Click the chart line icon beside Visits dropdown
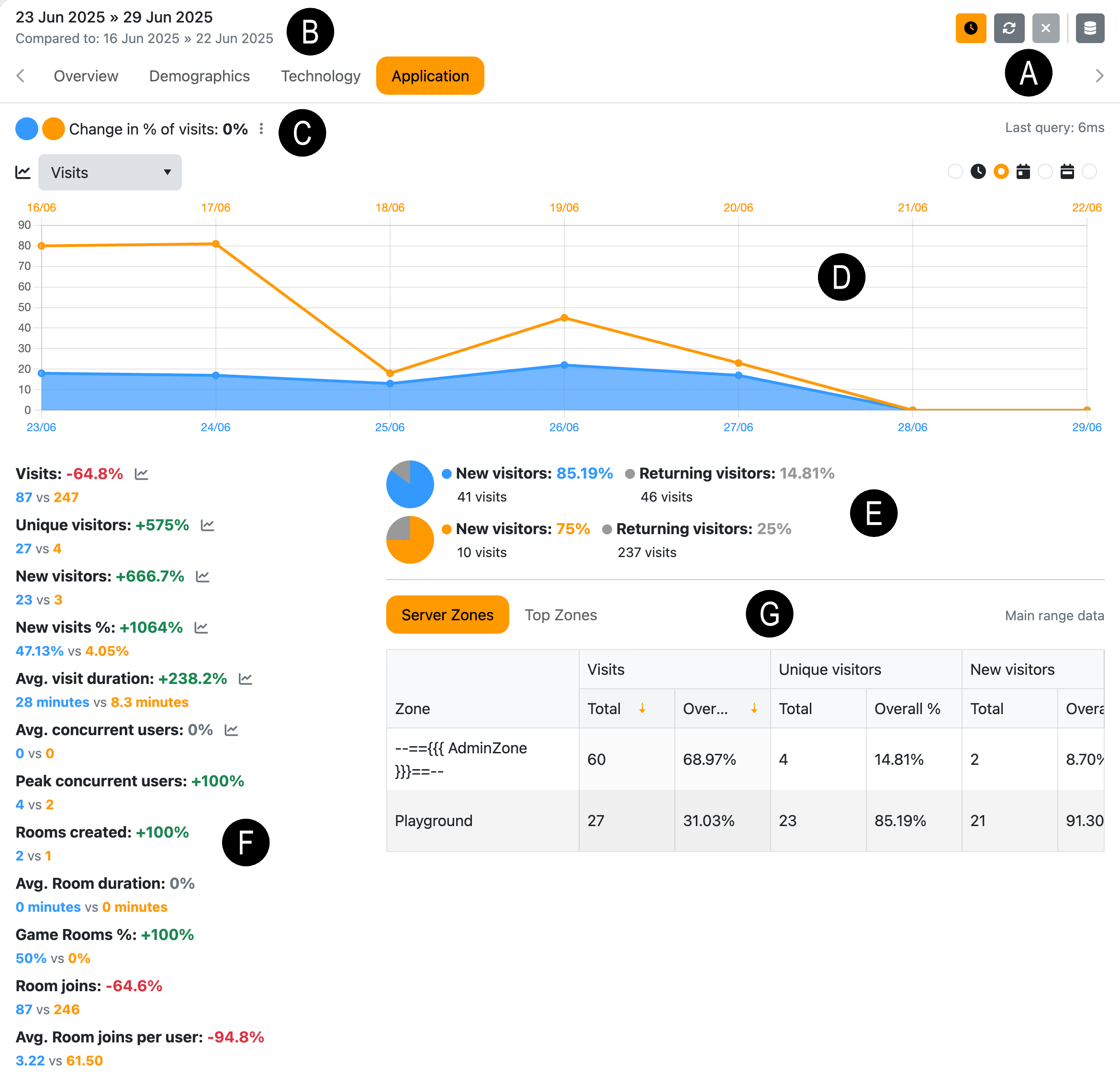 click(x=22, y=172)
